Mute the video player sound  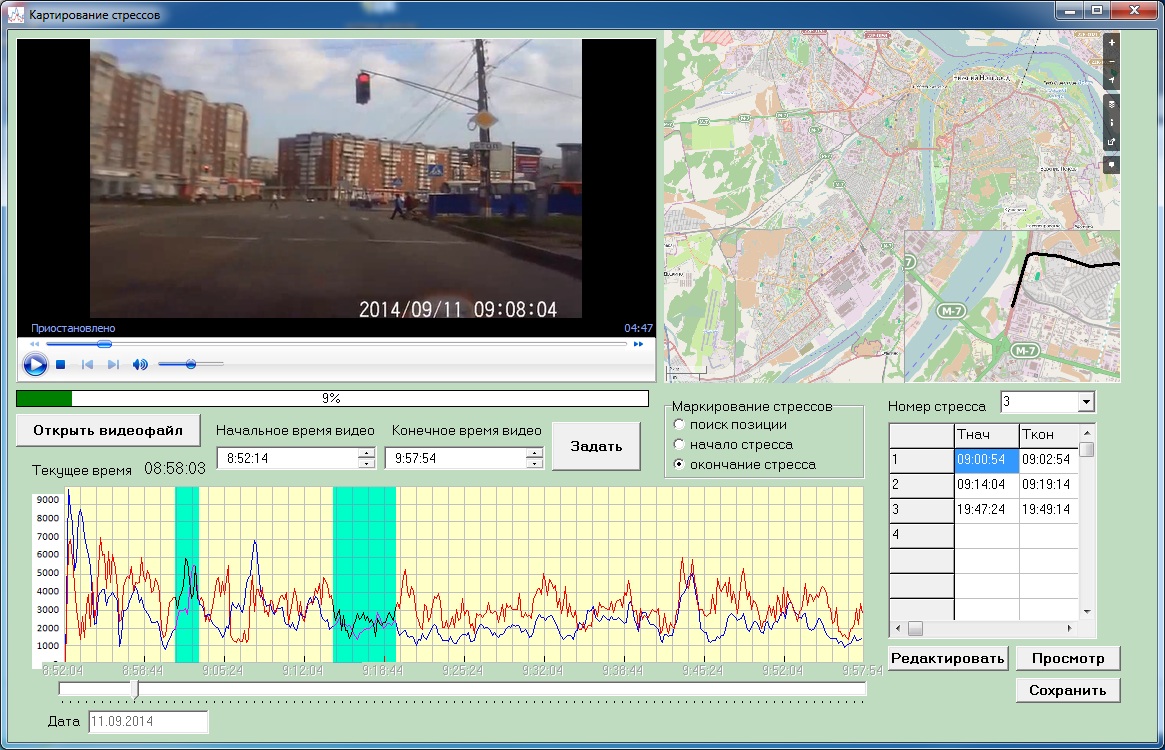[140, 365]
